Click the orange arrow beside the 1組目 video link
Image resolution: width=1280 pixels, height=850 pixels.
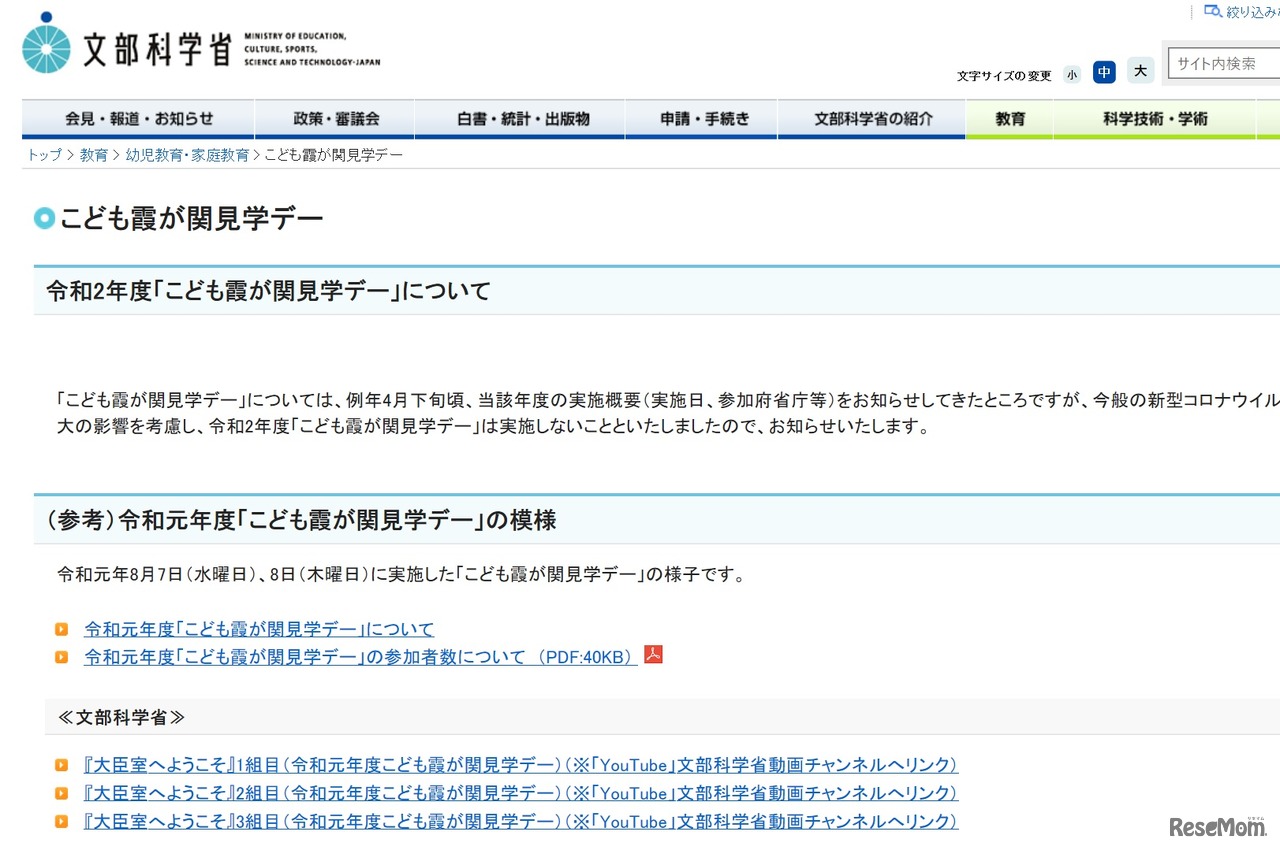point(63,765)
